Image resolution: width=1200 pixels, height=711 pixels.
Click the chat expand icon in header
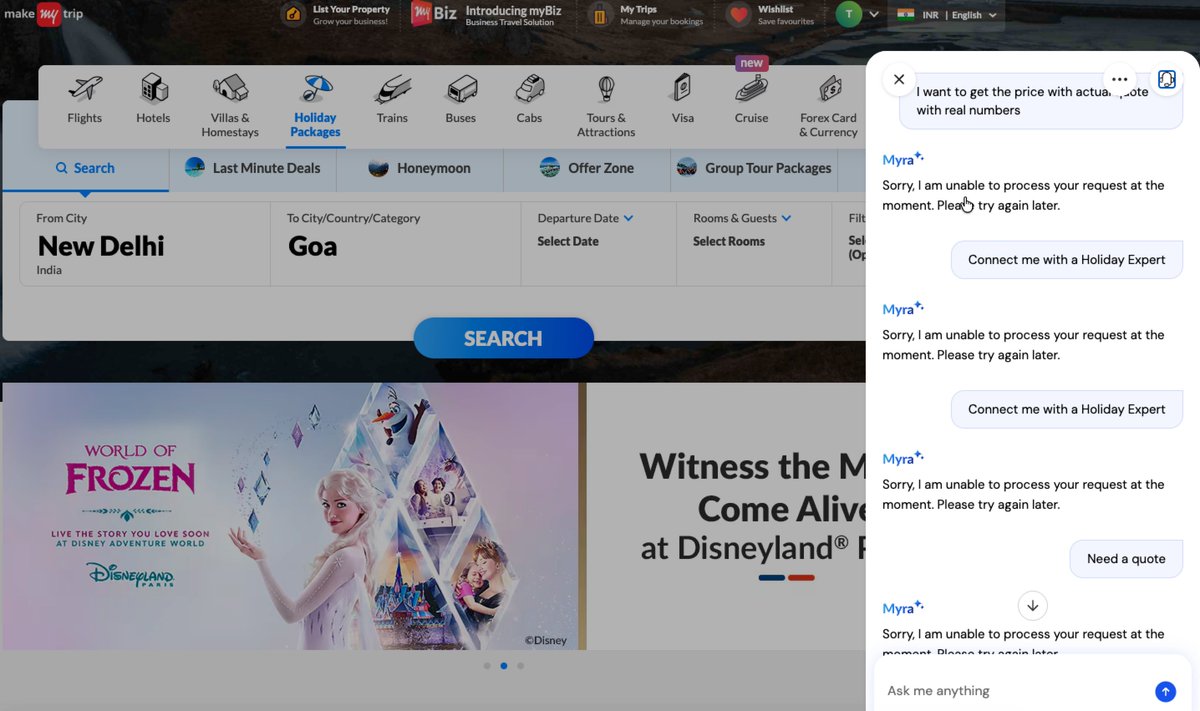click(1166, 79)
